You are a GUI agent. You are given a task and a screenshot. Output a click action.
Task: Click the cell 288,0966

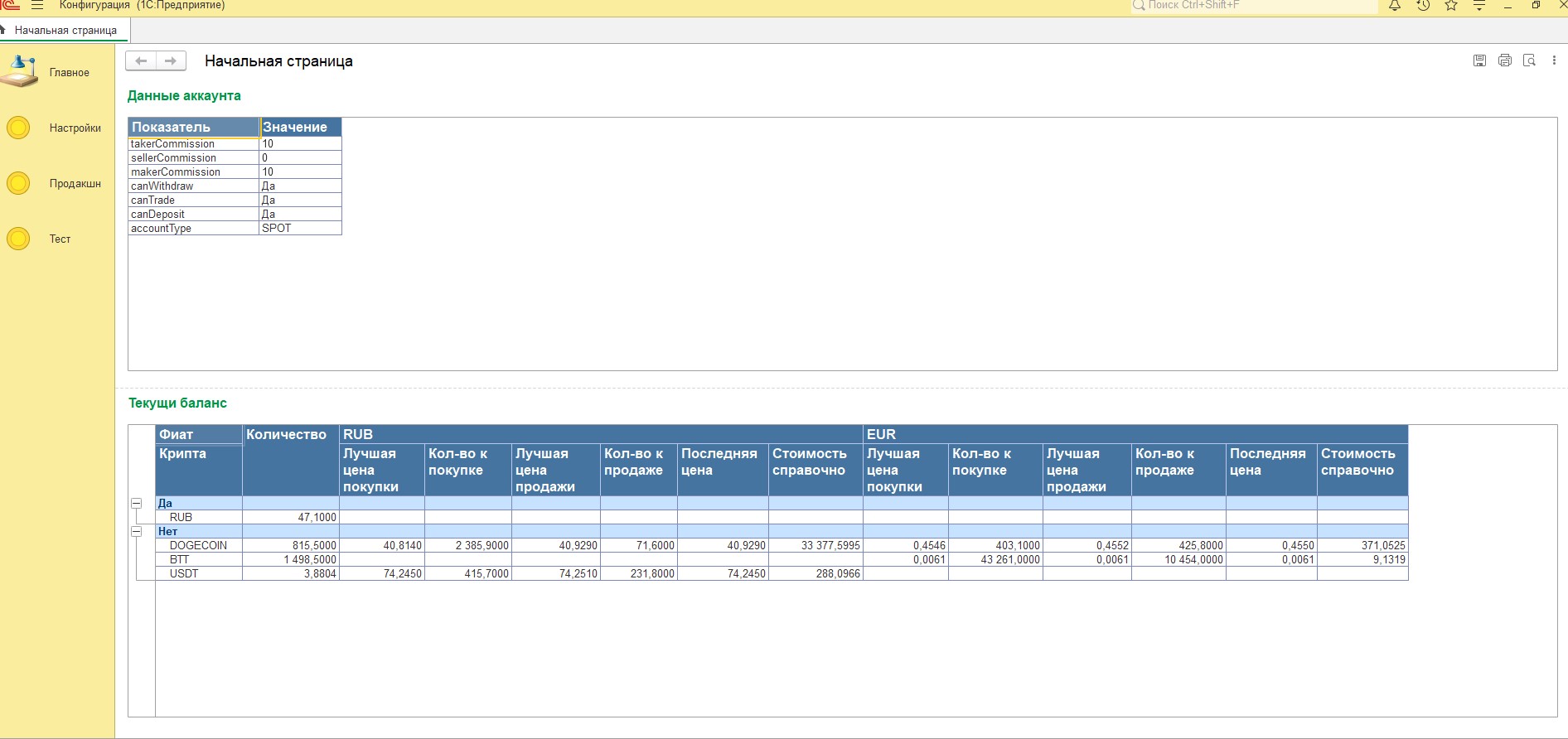[815, 574]
